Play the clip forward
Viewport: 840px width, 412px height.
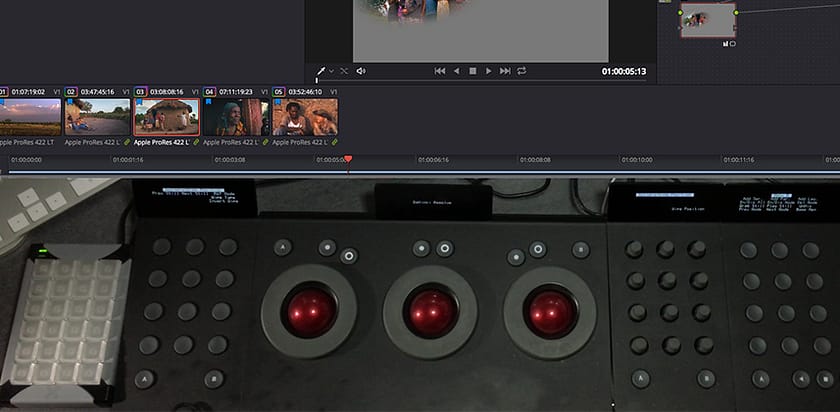[489, 71]
